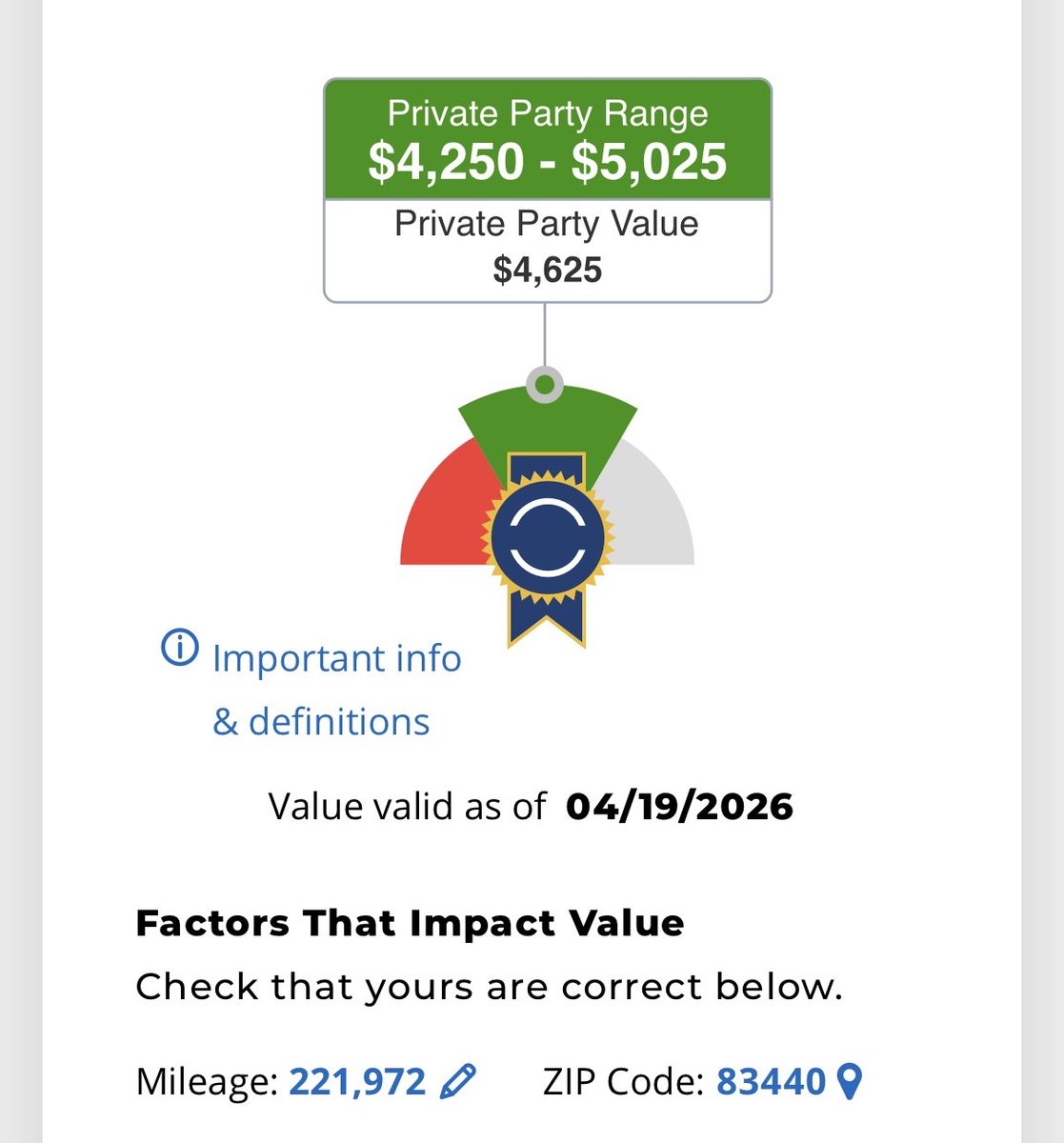Open Important info & definitions link
The height and width of the screenshot is (1143, 1064).
coord(336,689)
